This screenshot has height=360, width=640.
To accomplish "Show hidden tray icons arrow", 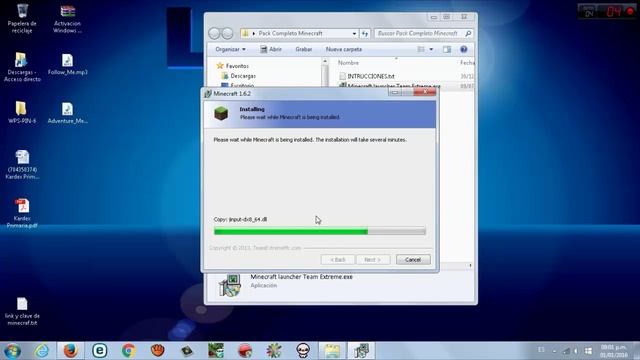I will (554, 351).
